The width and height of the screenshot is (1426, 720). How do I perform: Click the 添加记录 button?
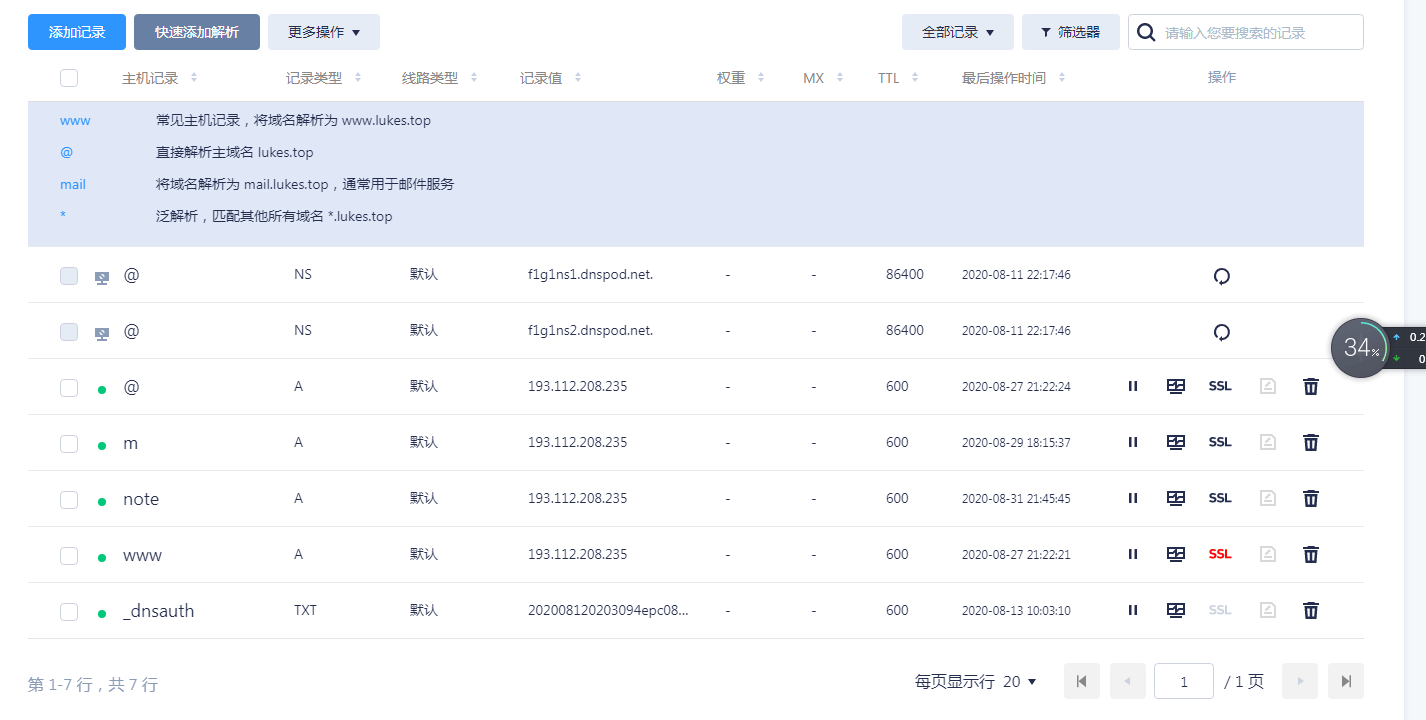click(76, 31)
